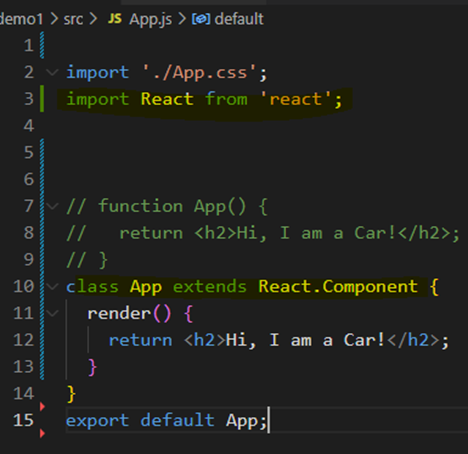Screen dimensions: 468x454
Task: Click the opening <h2> tag on line 12
Action: (205, 340)
